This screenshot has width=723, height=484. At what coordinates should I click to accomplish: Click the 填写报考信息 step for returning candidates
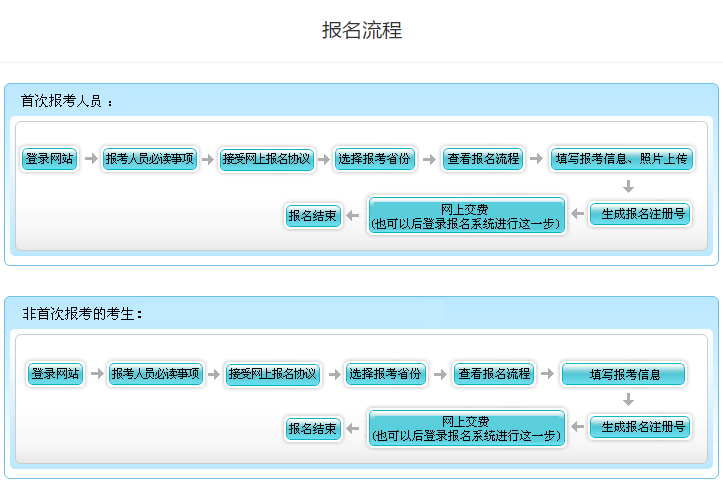(x=624, y=375)
